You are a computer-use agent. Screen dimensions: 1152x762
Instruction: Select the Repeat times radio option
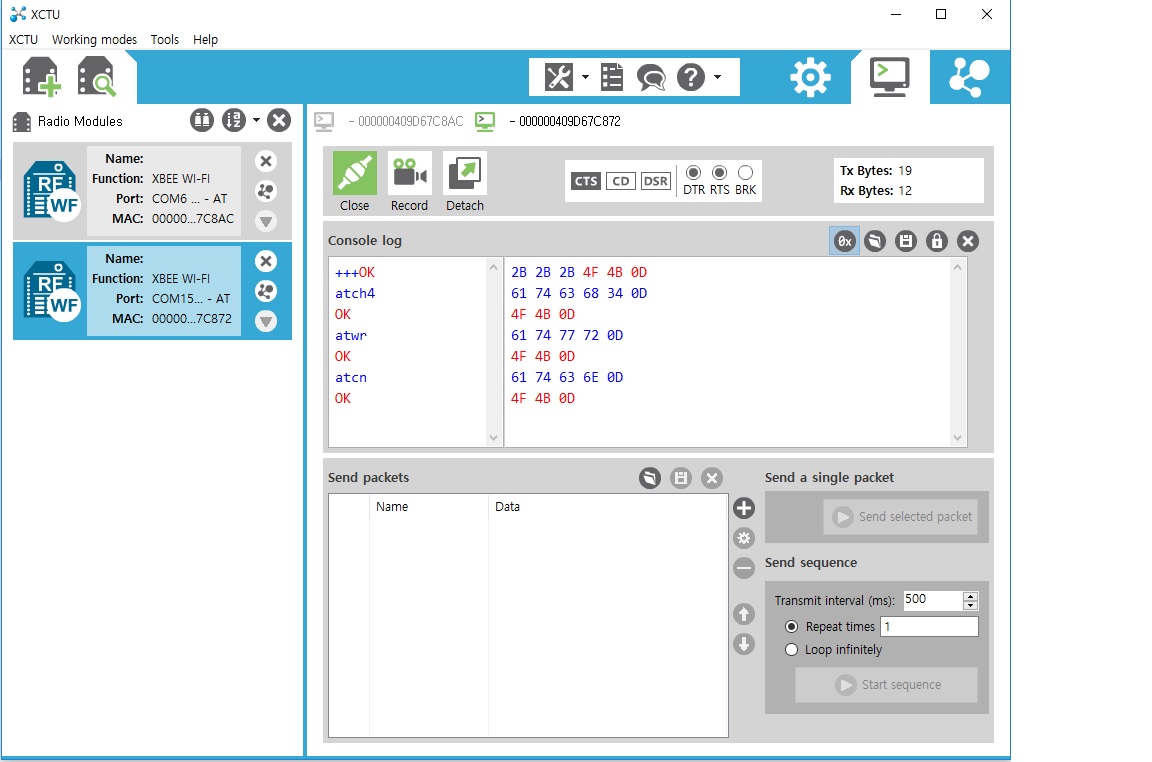[791, 627]
